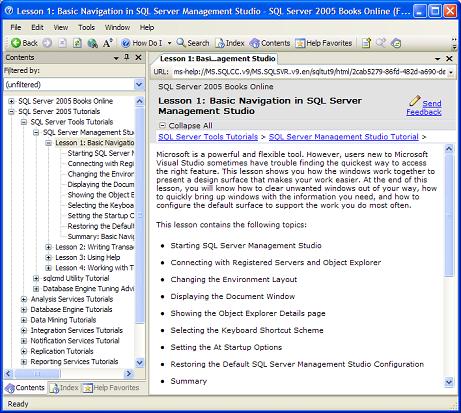461x413 pixels.
Task: Click the Forward navigation arrow icon
Action: coord(47,43)
